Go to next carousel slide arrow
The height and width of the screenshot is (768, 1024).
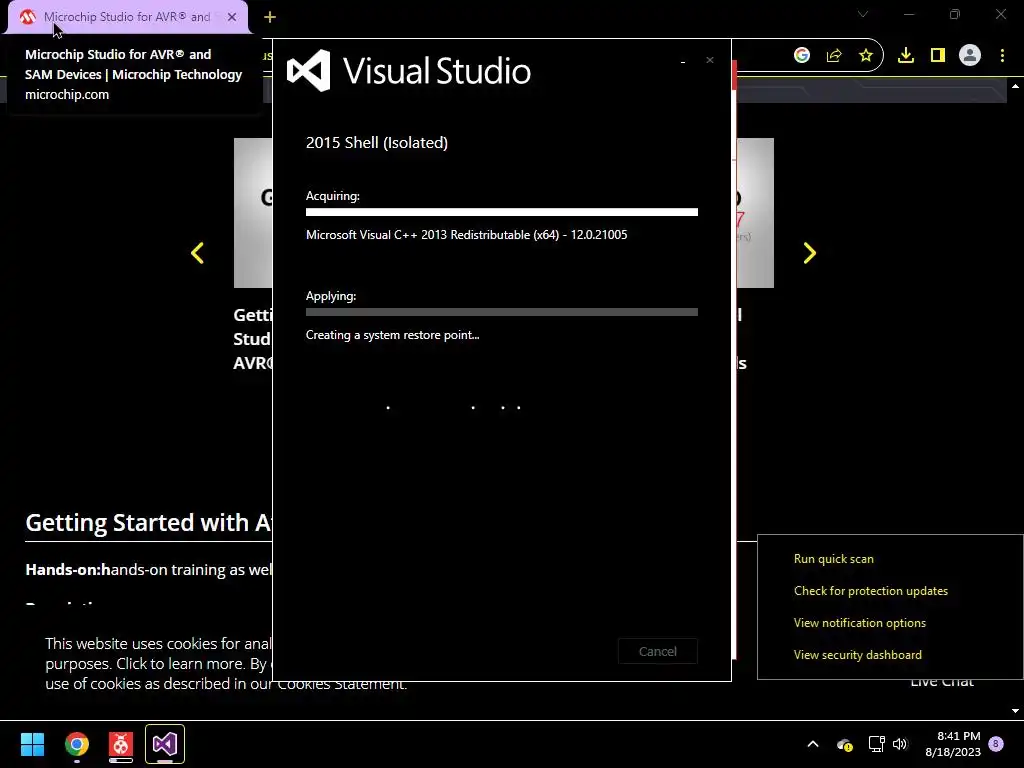810,253
